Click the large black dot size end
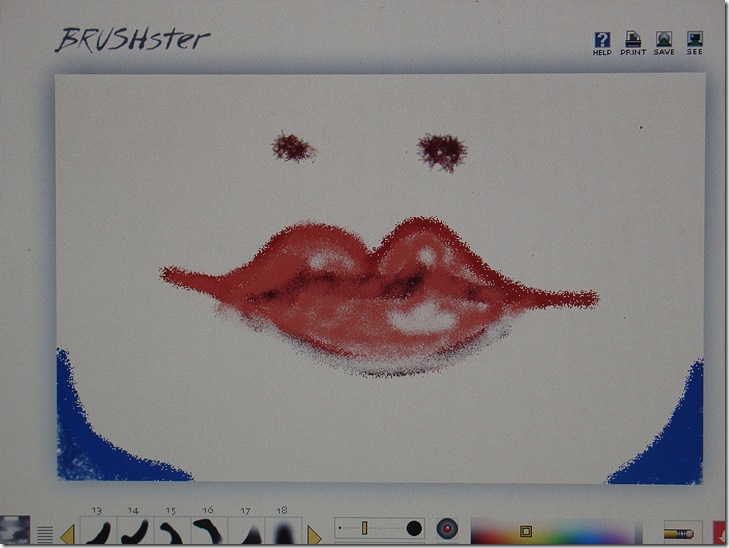 [x=414, y=528]
